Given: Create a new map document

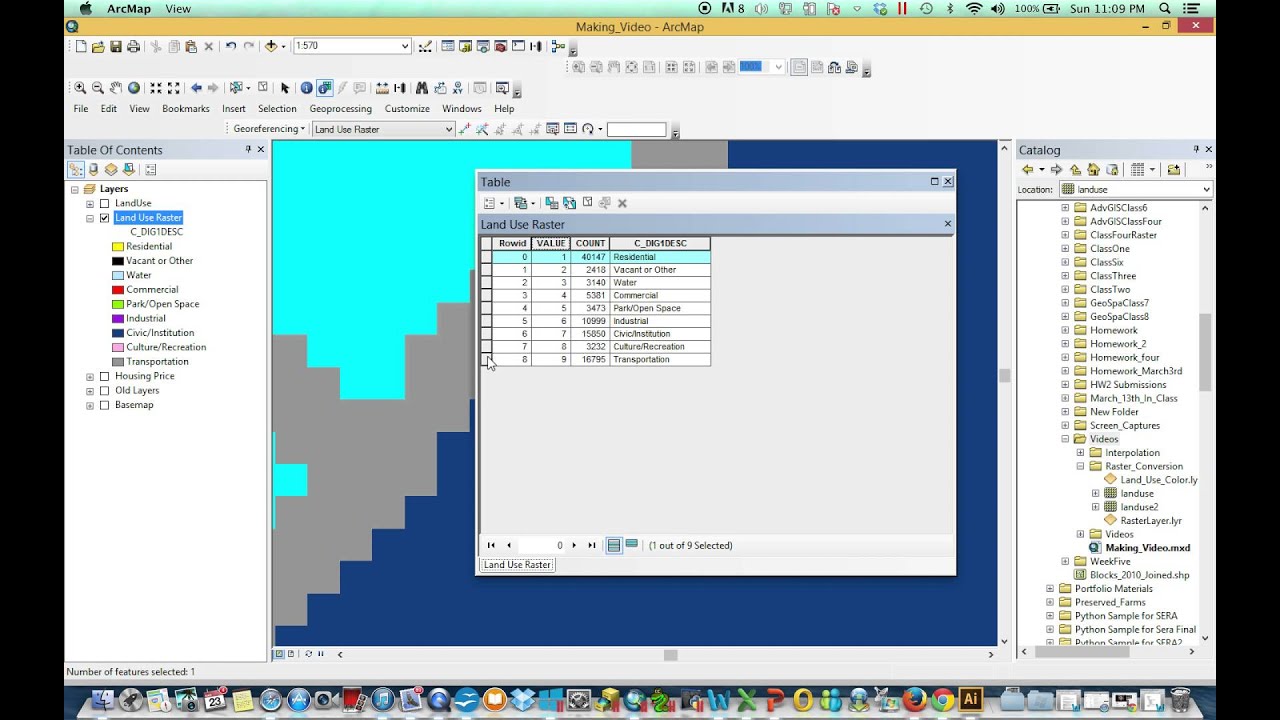Looking at the screenshot, I should tap(81, 46).
